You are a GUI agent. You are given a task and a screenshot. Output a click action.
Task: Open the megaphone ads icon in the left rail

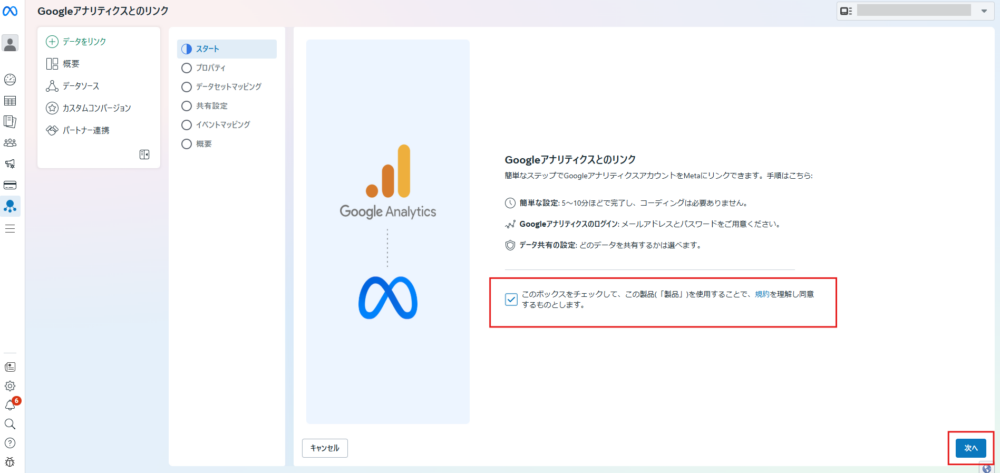(10, 164)
